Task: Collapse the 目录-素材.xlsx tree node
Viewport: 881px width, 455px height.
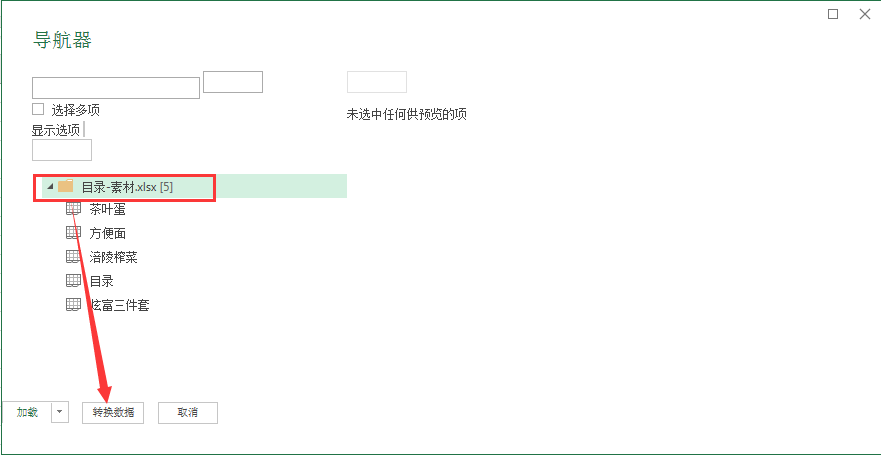Action: pyautogui.click(x=50, y=186)
